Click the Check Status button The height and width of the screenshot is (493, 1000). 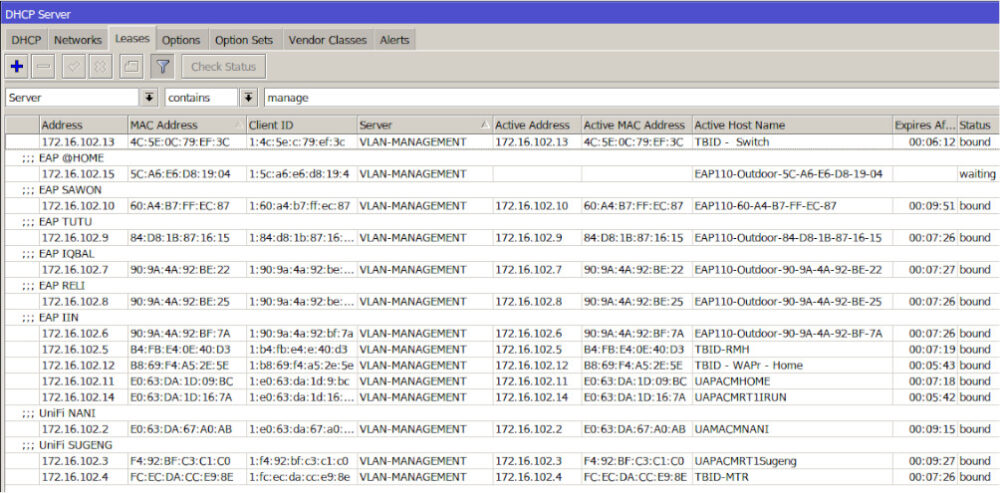point(223,66)
